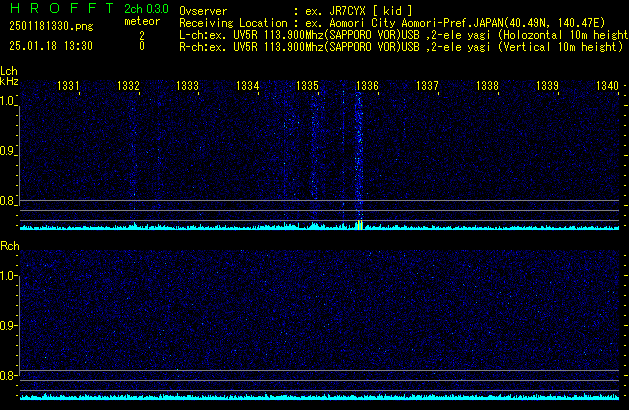The image size is (629, 410).
Task: Click the Lch 0.9 kHz axis label
Action: click(x=7, y=151)
